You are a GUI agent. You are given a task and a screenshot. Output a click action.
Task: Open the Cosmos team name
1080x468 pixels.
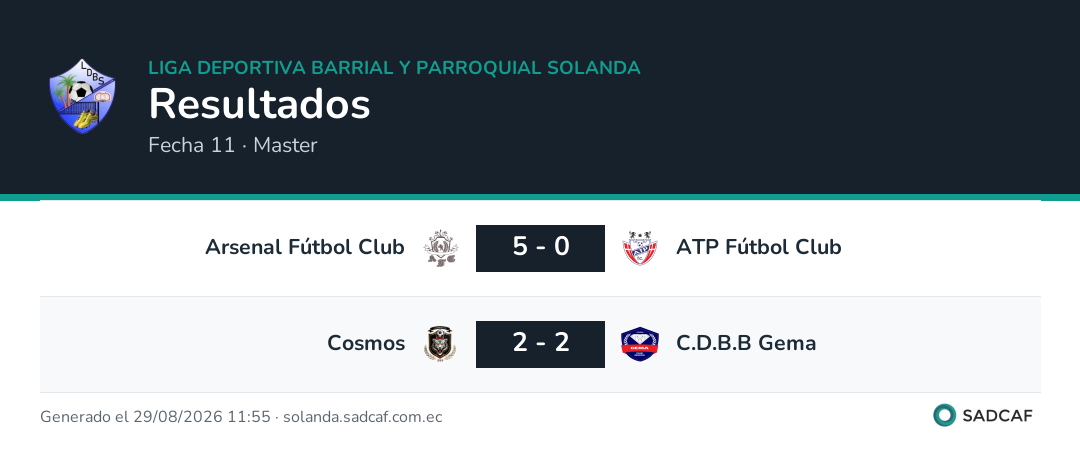pos(366,343)
